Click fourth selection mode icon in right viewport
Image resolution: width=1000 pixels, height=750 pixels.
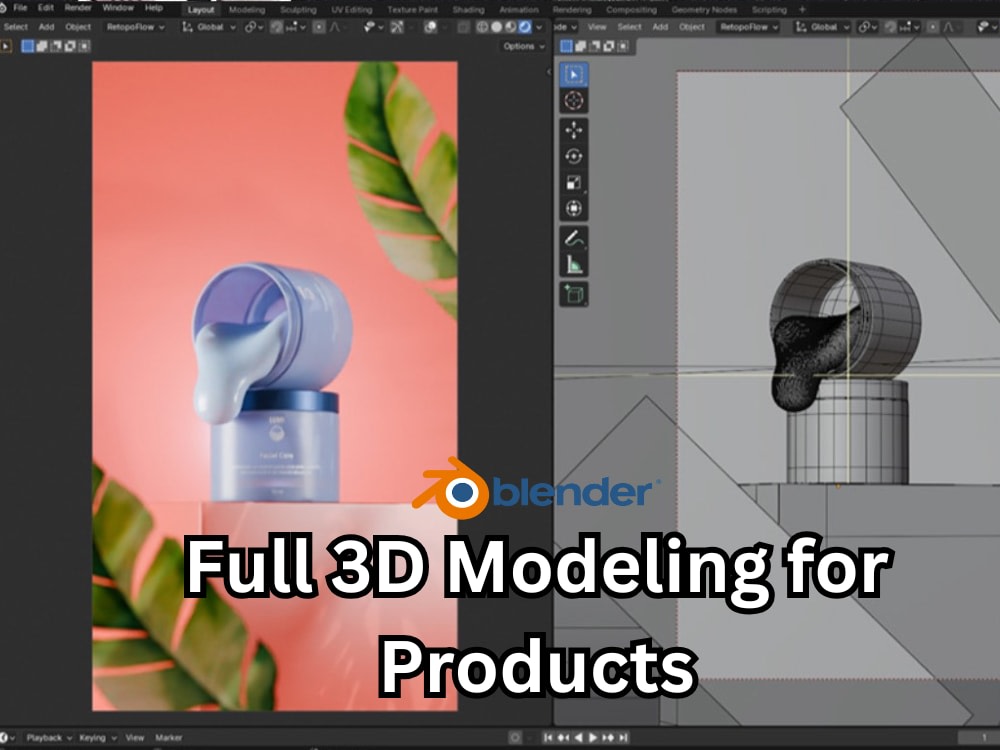coord(608,46)
